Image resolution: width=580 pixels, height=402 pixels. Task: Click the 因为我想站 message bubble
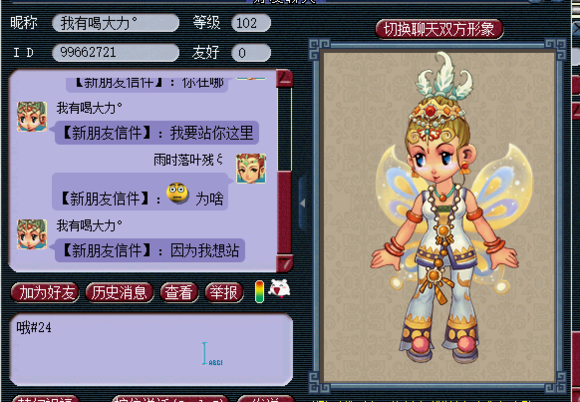pos(150,250)
